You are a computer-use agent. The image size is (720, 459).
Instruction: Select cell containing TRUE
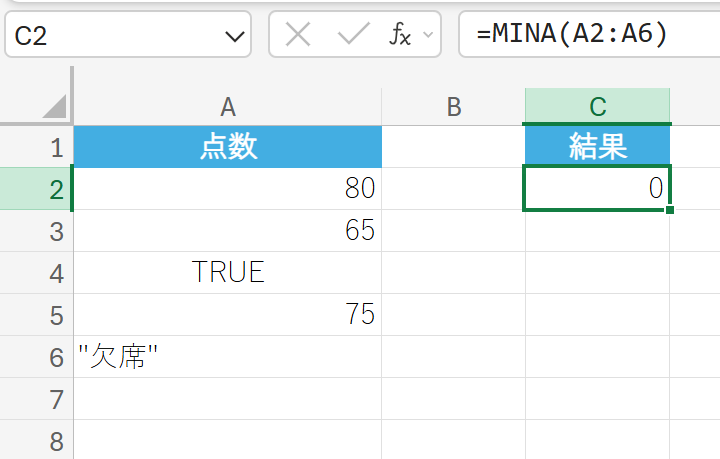[x=228, y=273]
